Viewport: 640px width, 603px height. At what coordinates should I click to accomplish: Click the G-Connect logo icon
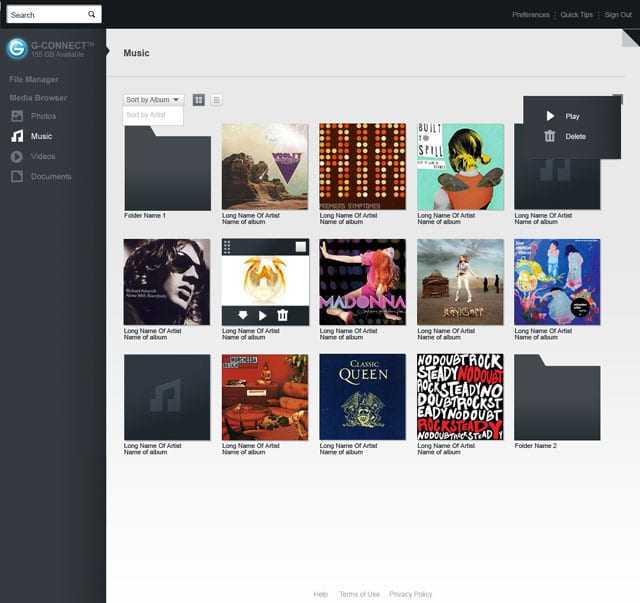coord(16,49)
